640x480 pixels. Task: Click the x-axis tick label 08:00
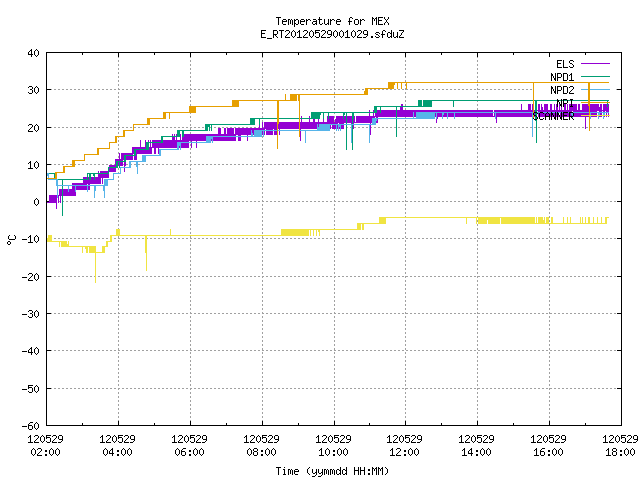tap(261, 452)
